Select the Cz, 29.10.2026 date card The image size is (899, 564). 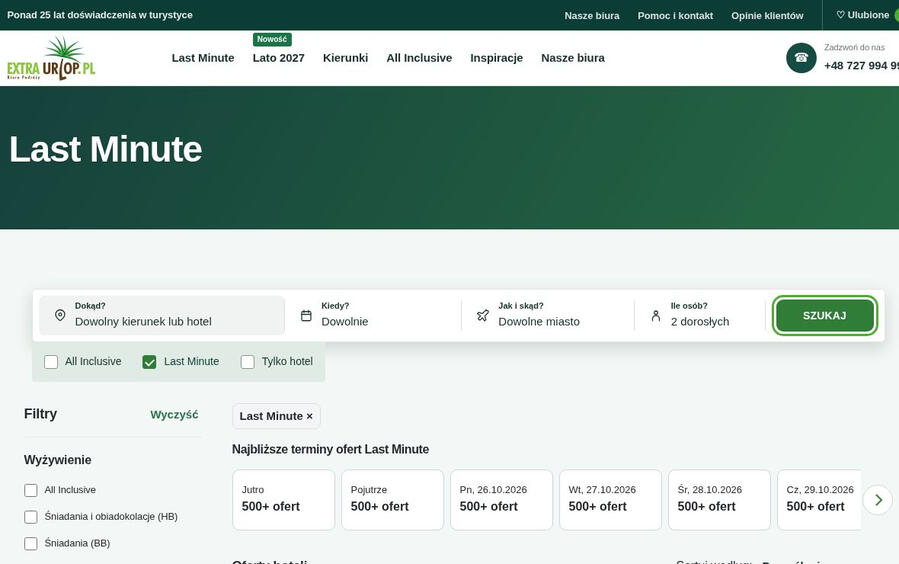tap(819, 500)
